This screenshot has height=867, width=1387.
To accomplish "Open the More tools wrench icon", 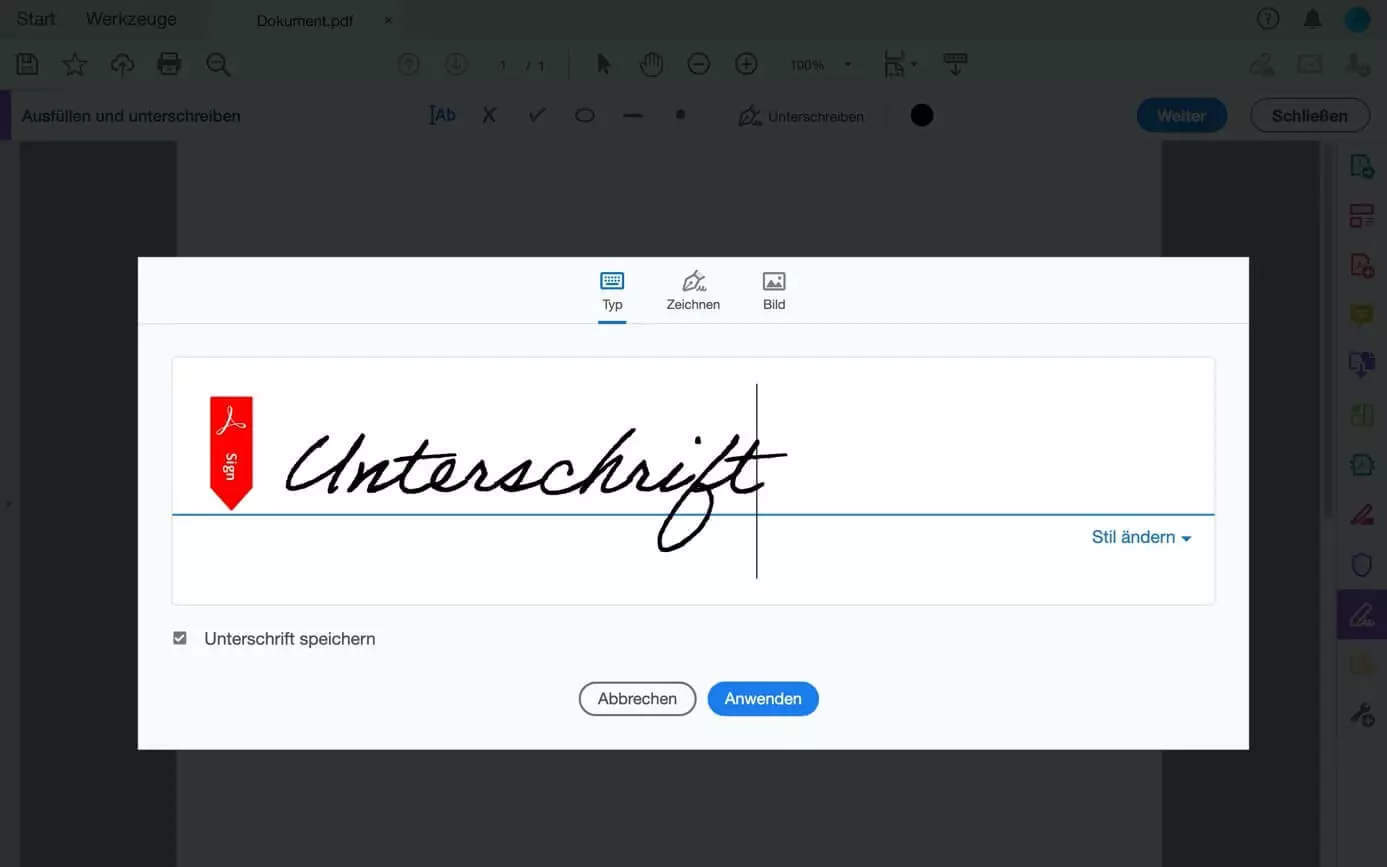I will (x=1362, y=714).
